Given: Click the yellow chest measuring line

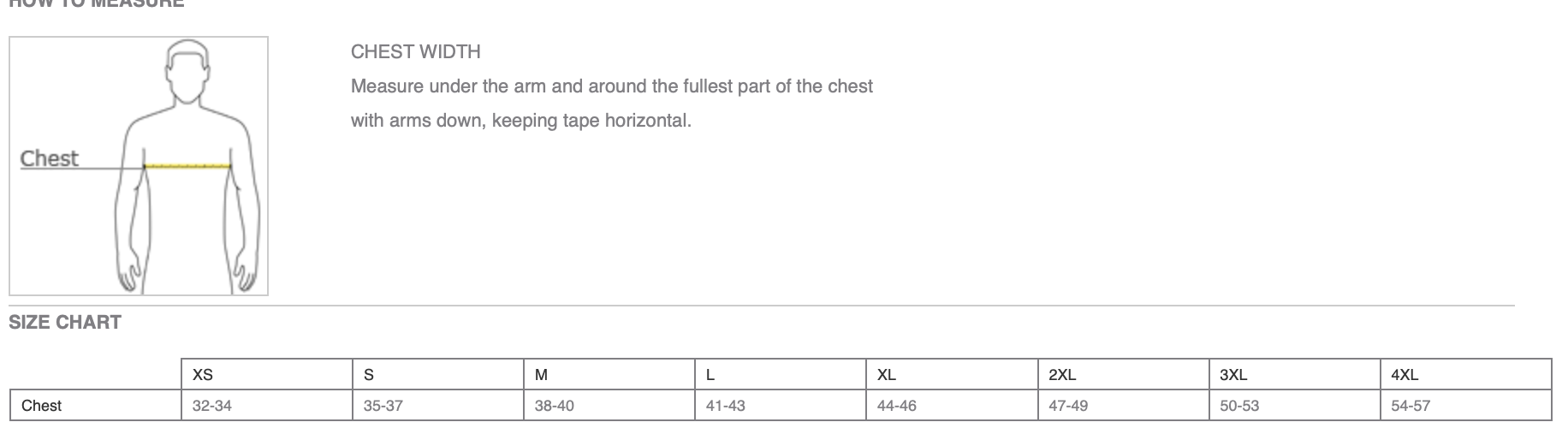Looking at the screenshot, I should tap(187, 165).
